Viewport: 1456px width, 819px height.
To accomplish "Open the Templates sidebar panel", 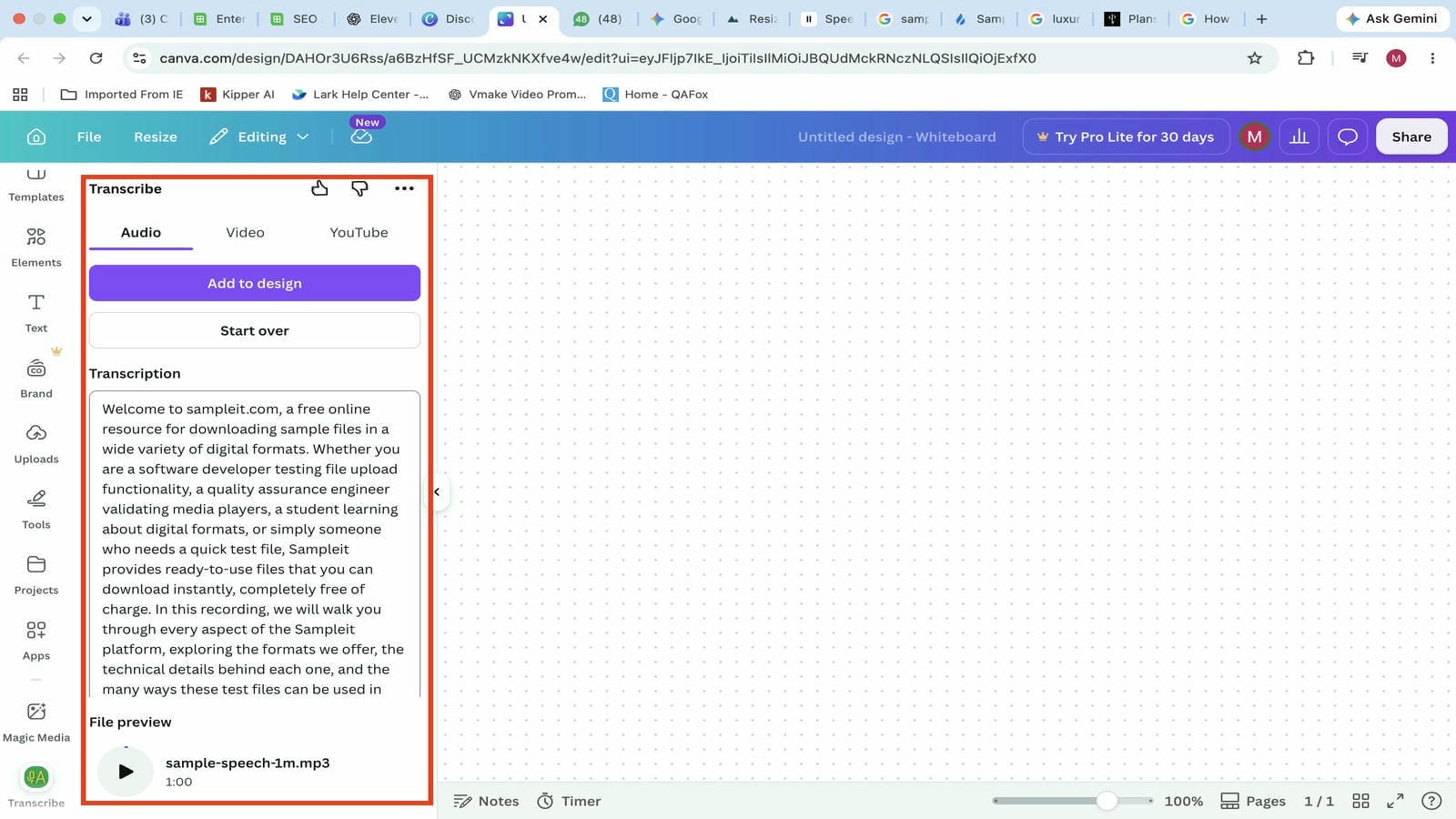I will [36, 186].
